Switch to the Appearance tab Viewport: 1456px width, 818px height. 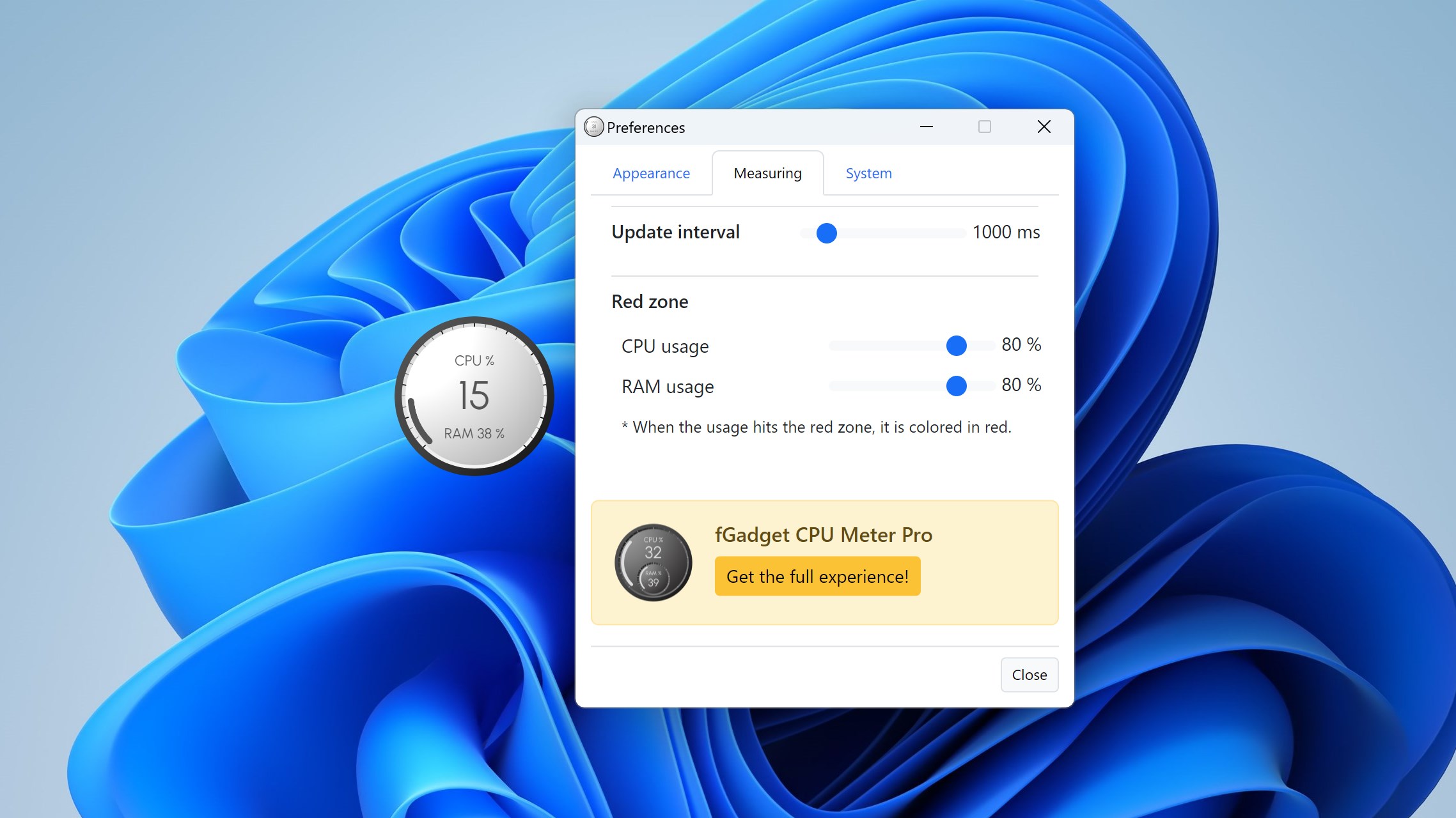click(x=651, y=173)
